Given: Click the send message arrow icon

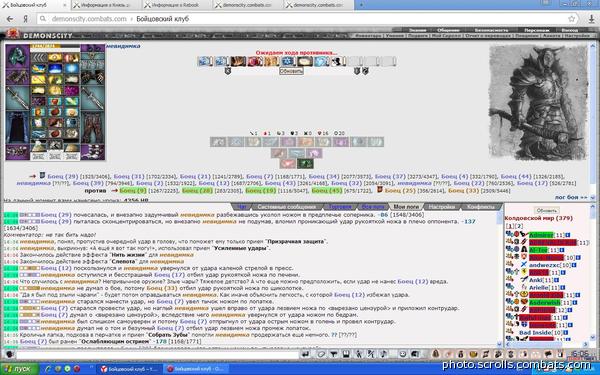Looking at the screenshot, I should (x=305, y=354).
